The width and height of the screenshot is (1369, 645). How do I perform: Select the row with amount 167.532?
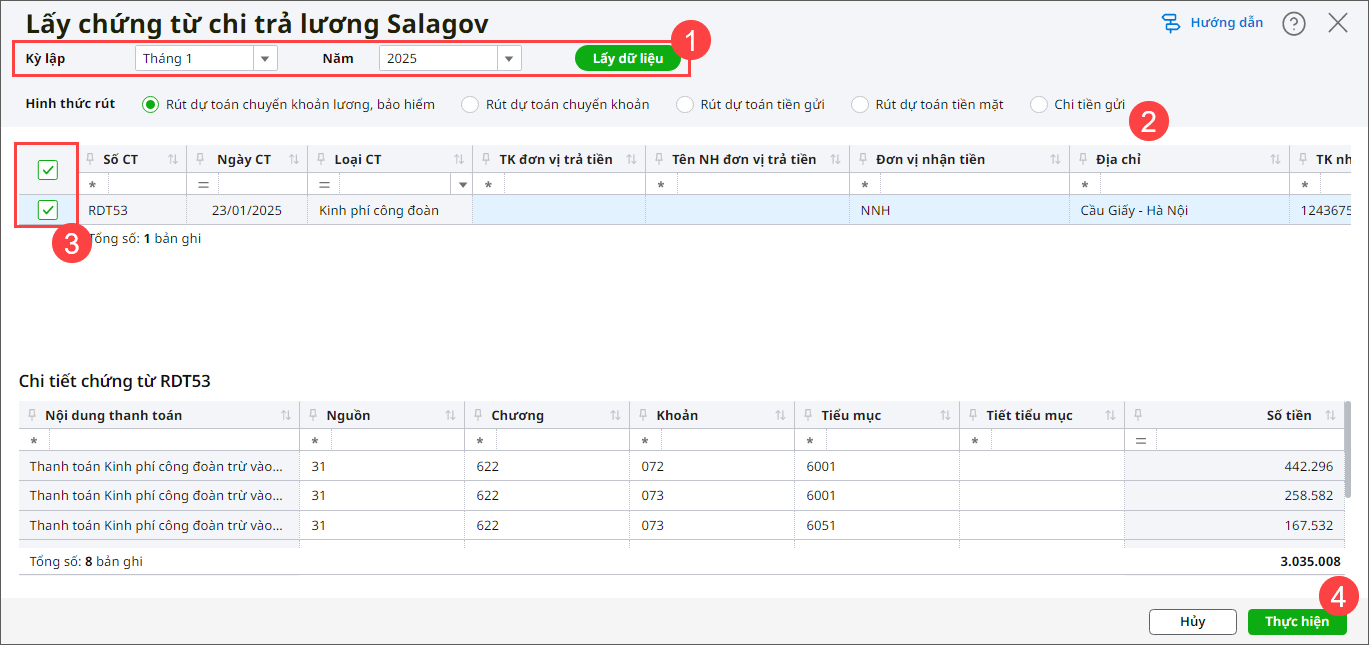point(682,525)
